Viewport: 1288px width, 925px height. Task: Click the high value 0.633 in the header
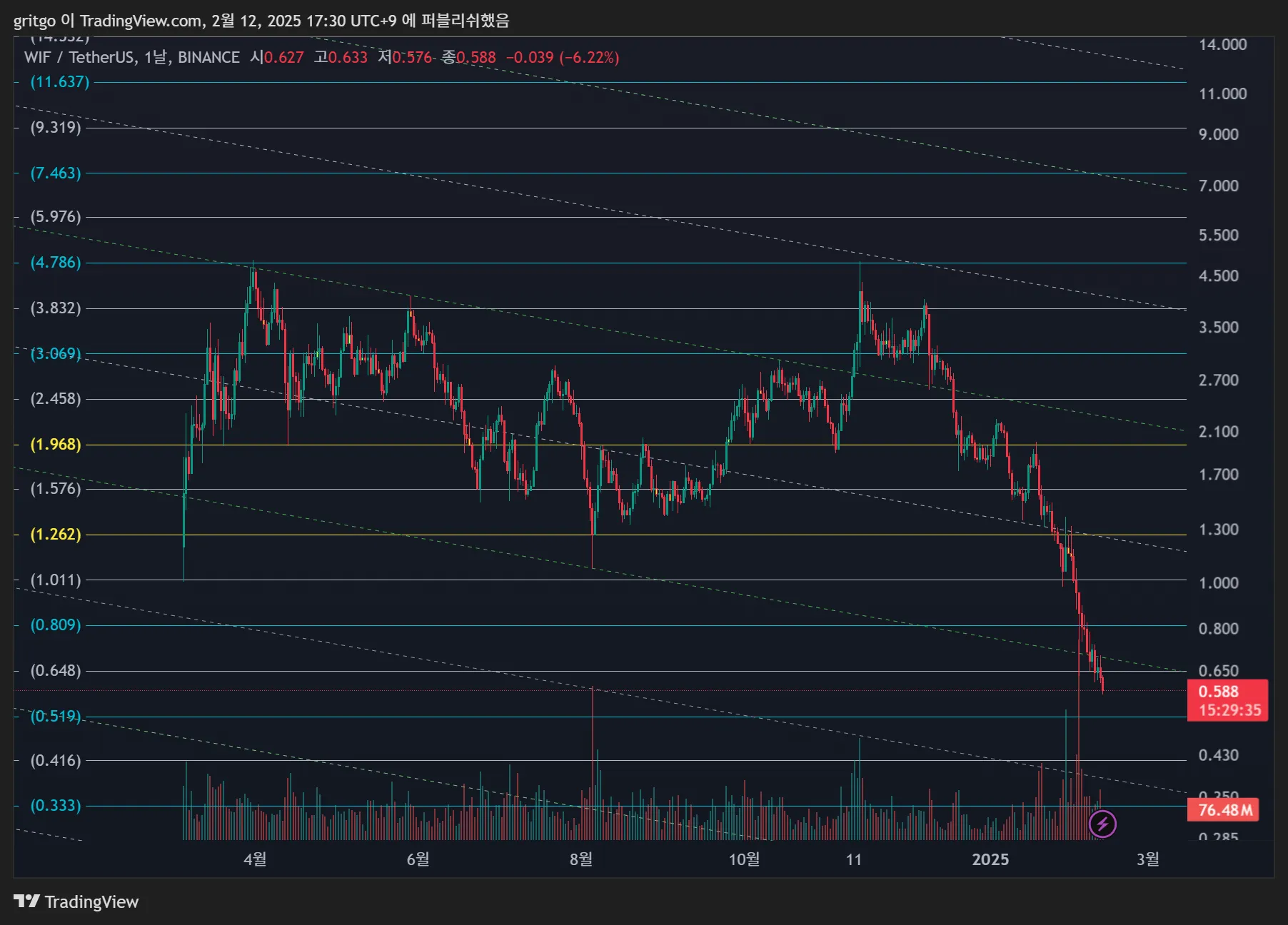tap(348, 57)
